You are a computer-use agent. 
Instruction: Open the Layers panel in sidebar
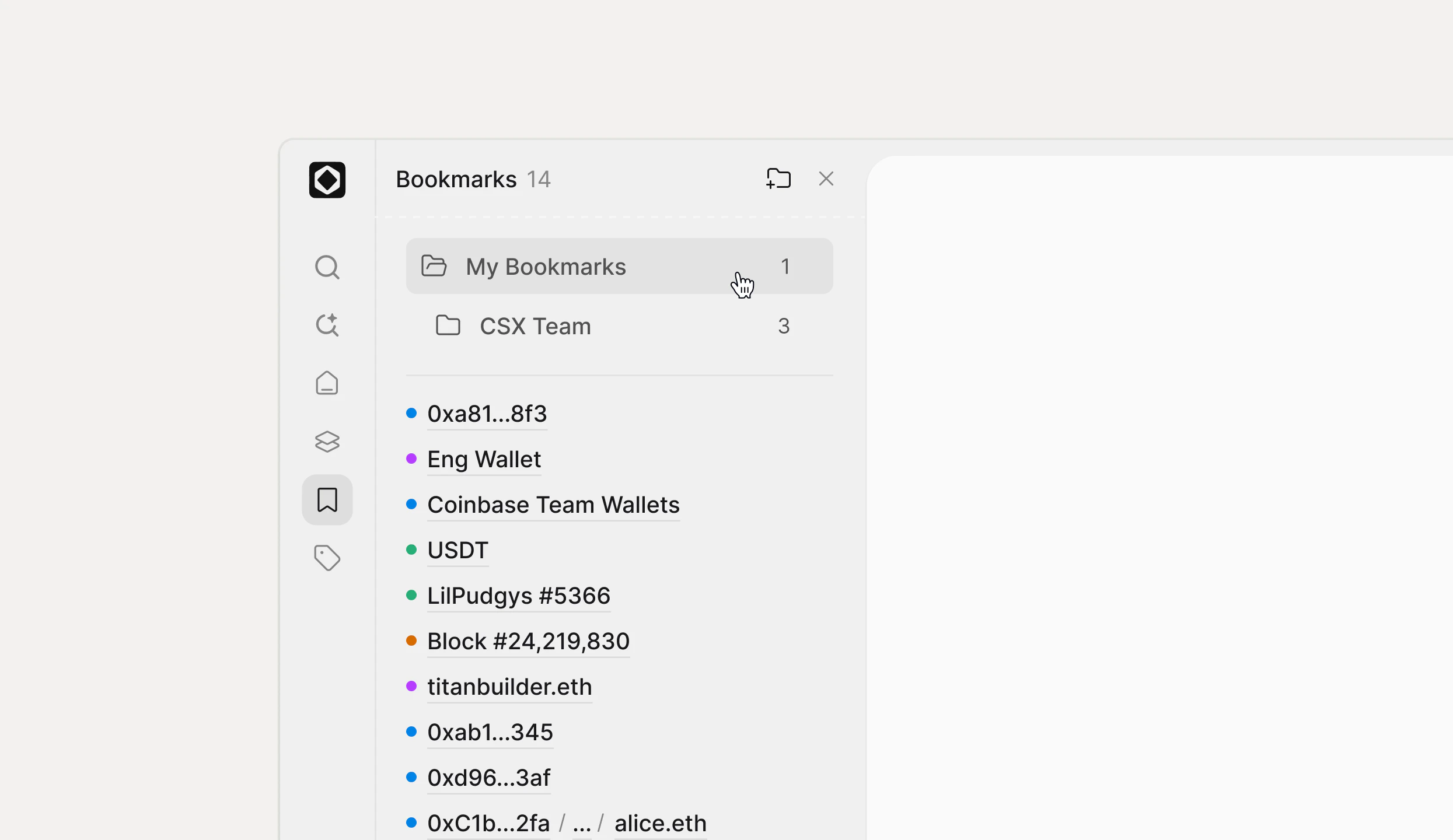[x=327, y=442]
